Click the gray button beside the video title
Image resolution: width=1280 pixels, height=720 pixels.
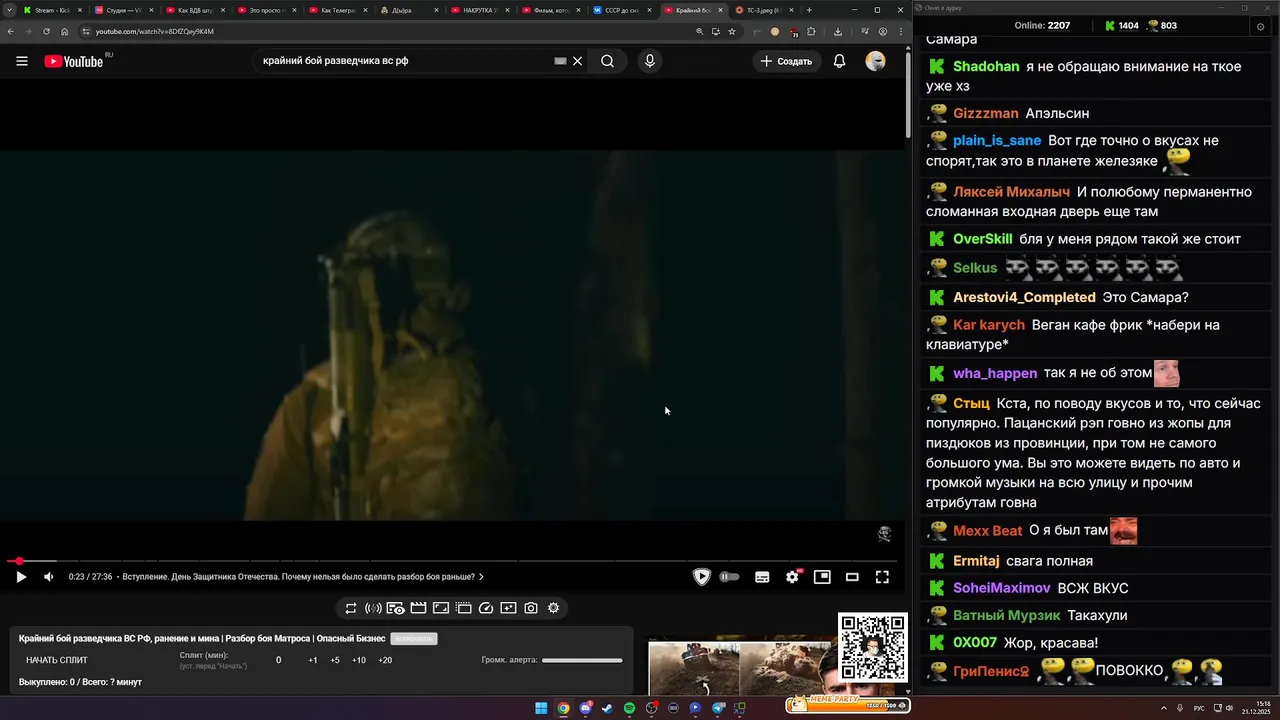click(x=414, y=638)
